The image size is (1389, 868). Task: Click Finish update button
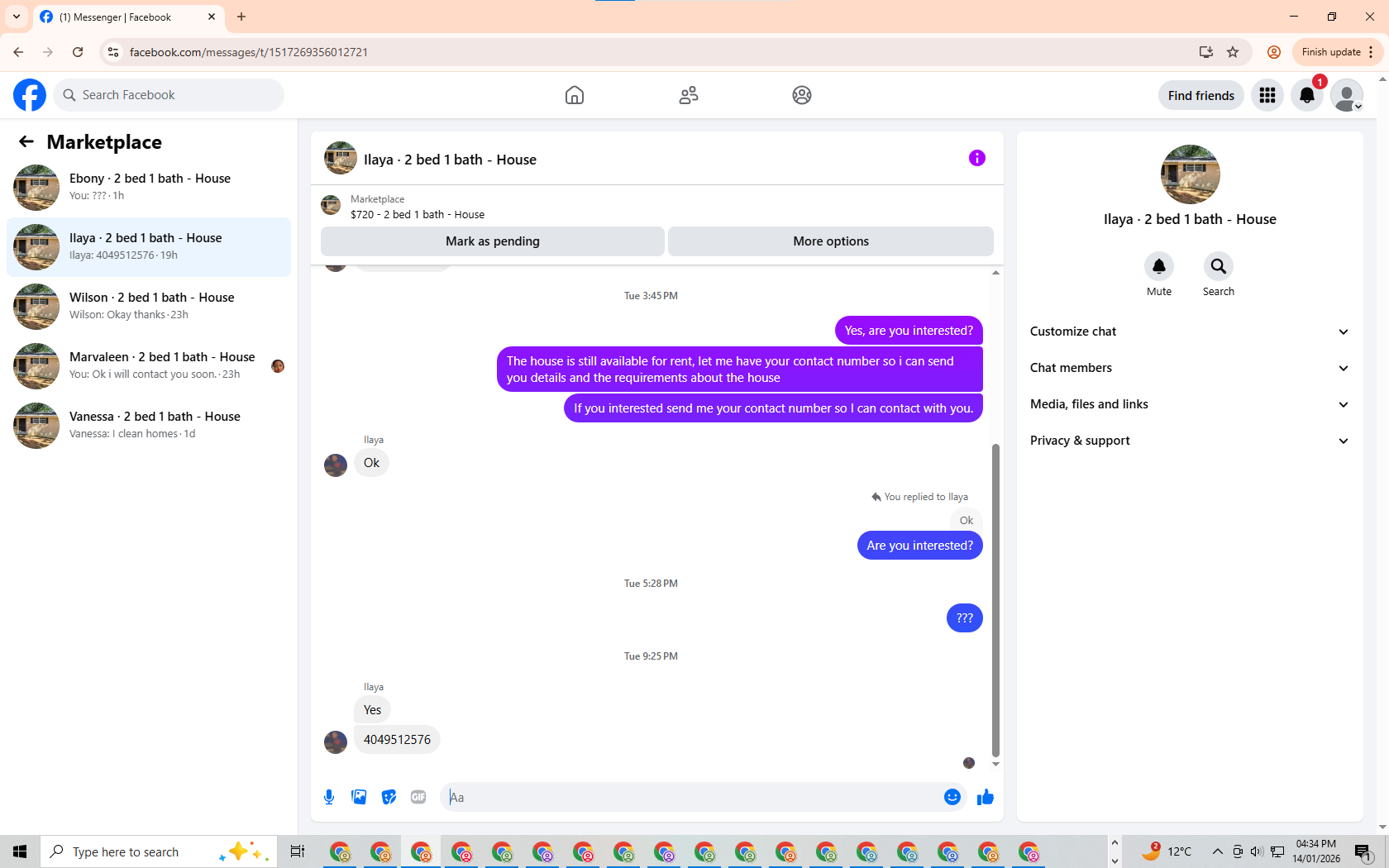point(1337,52)
